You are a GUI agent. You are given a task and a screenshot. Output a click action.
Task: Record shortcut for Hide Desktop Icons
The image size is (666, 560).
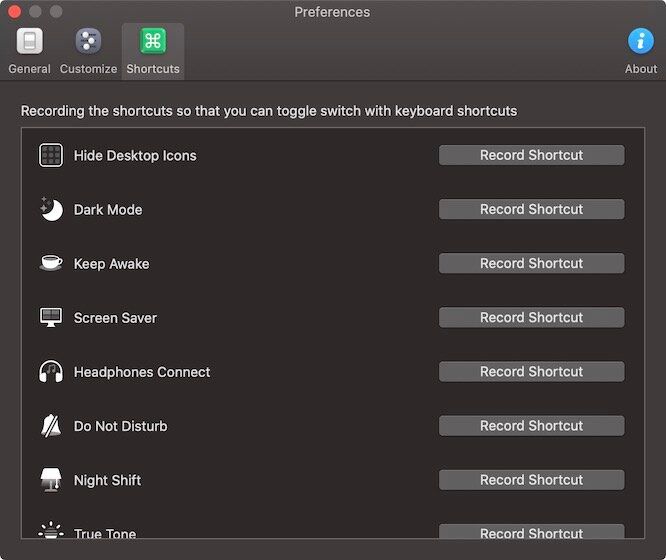pos(531,155)
